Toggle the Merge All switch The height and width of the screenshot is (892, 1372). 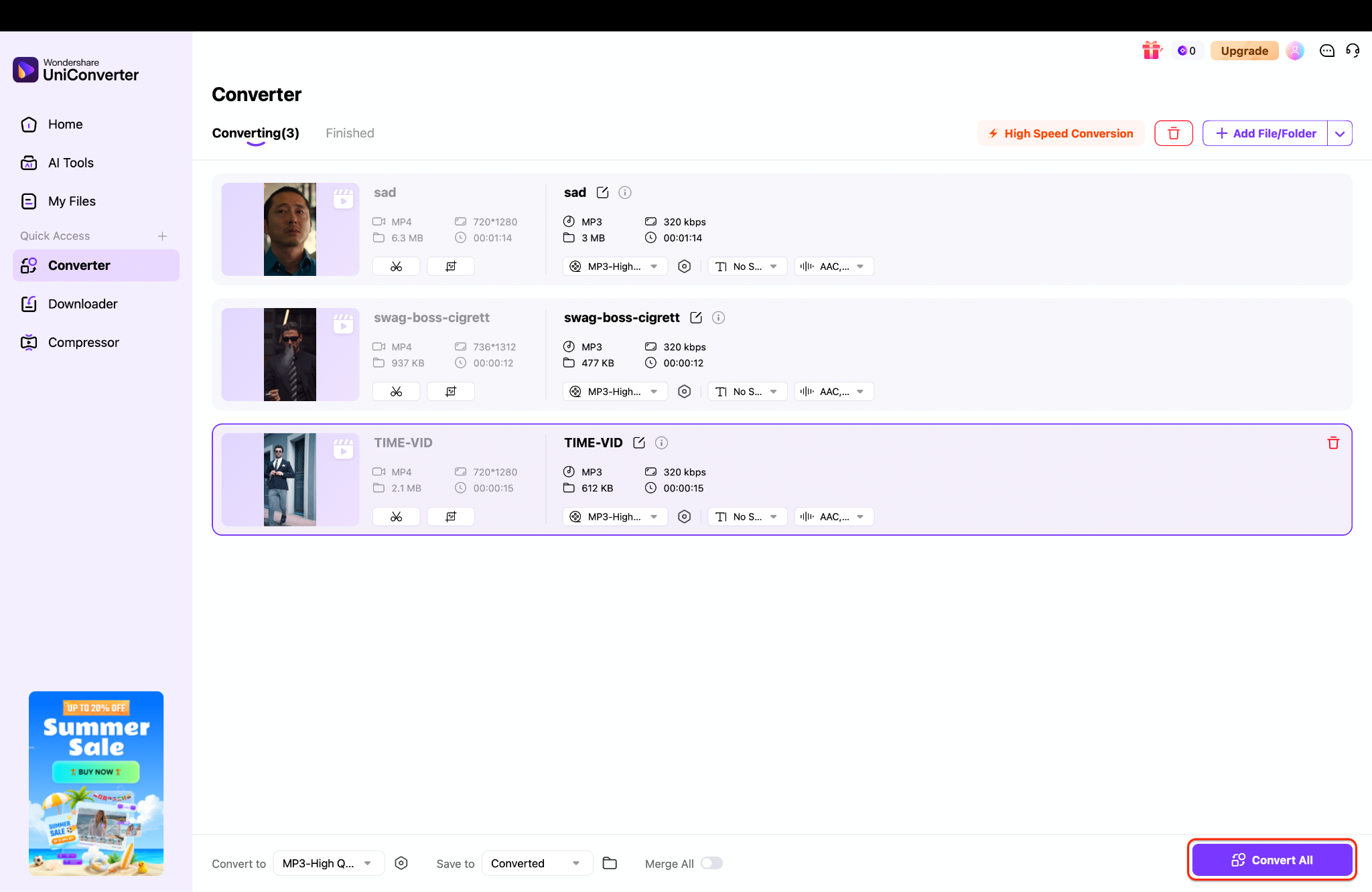click(711, 863)
